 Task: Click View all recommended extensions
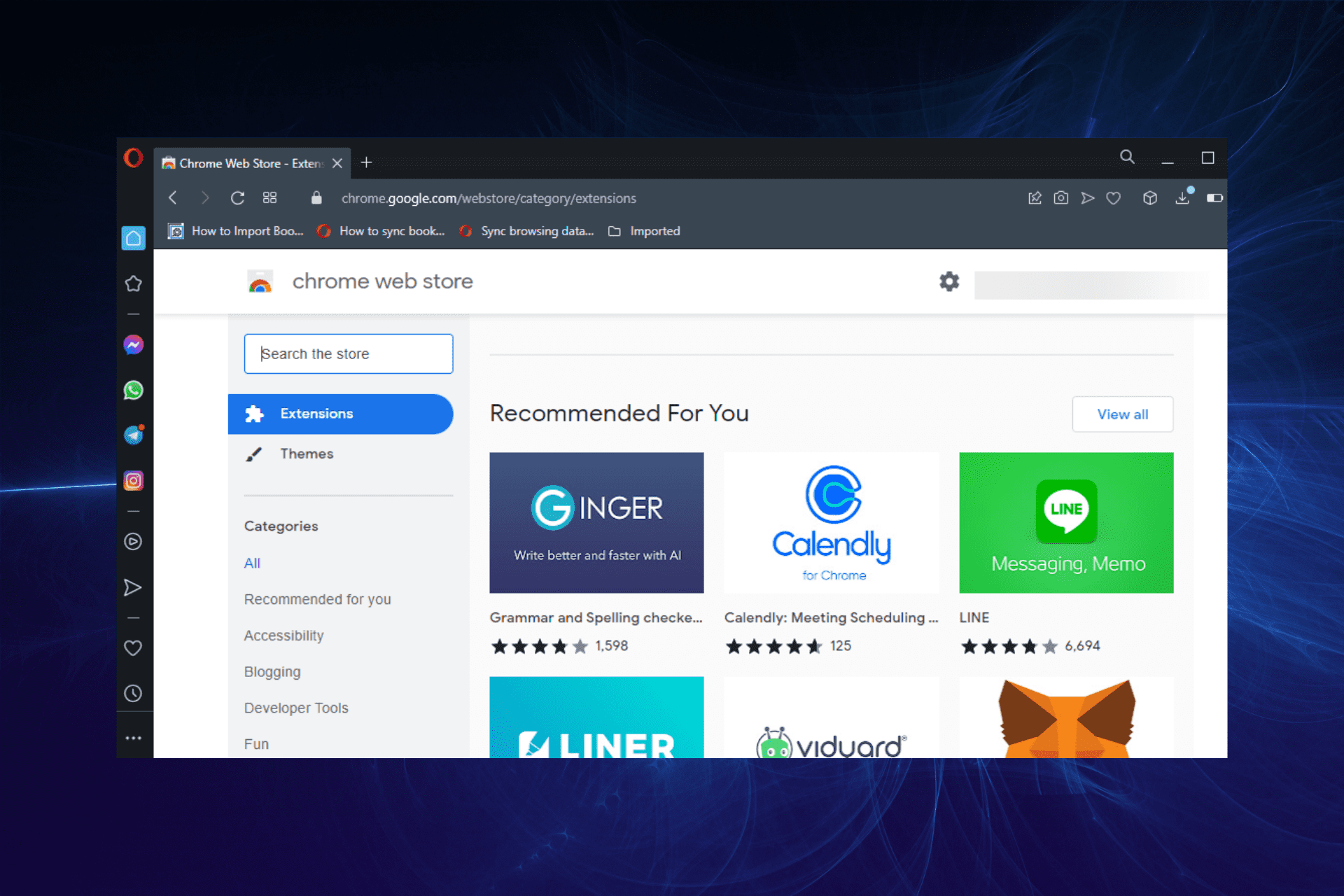pyautogui.click(x=1122, y=414)
